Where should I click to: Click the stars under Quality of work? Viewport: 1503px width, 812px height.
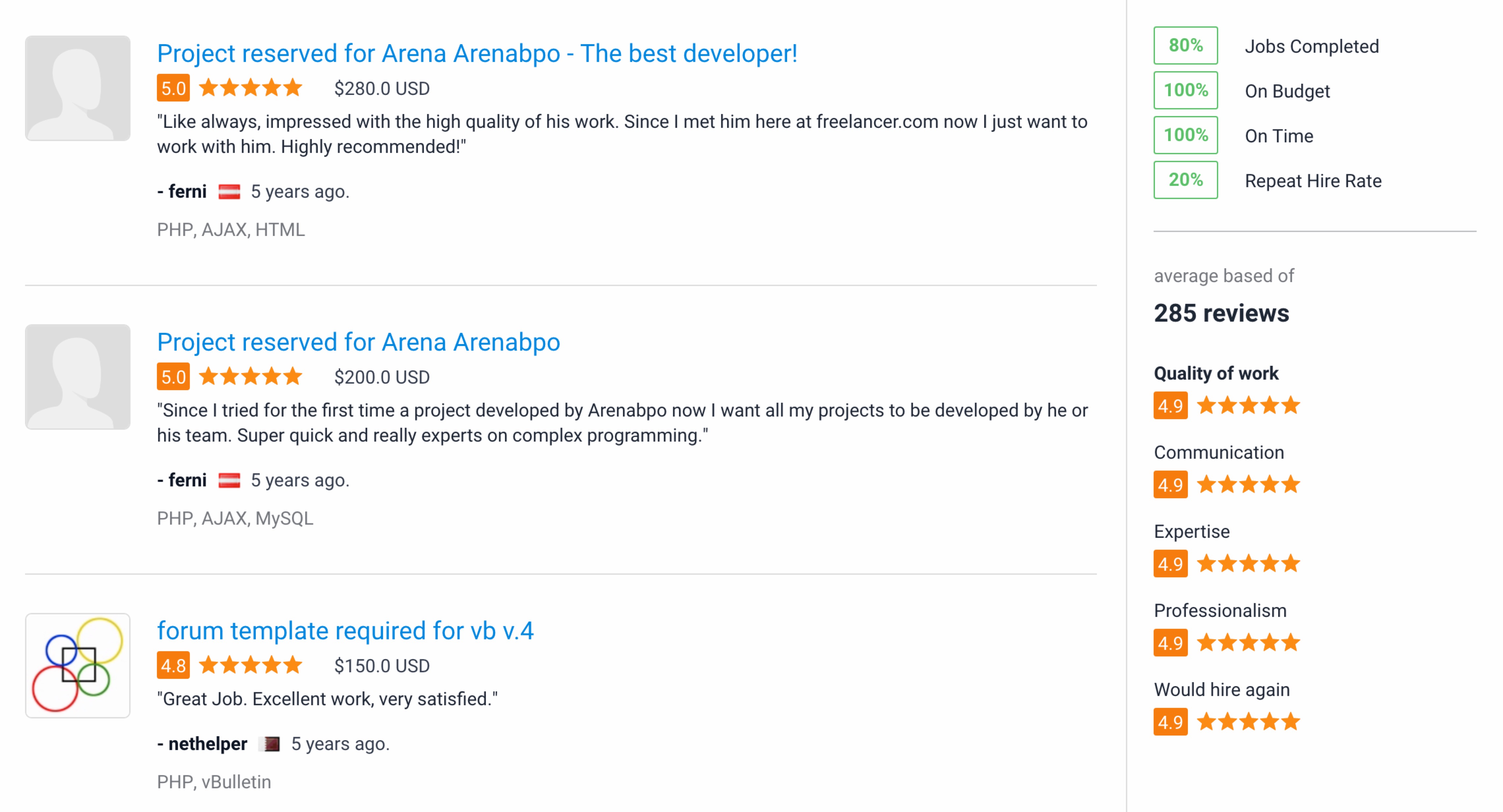click(x=1248, y=405)
